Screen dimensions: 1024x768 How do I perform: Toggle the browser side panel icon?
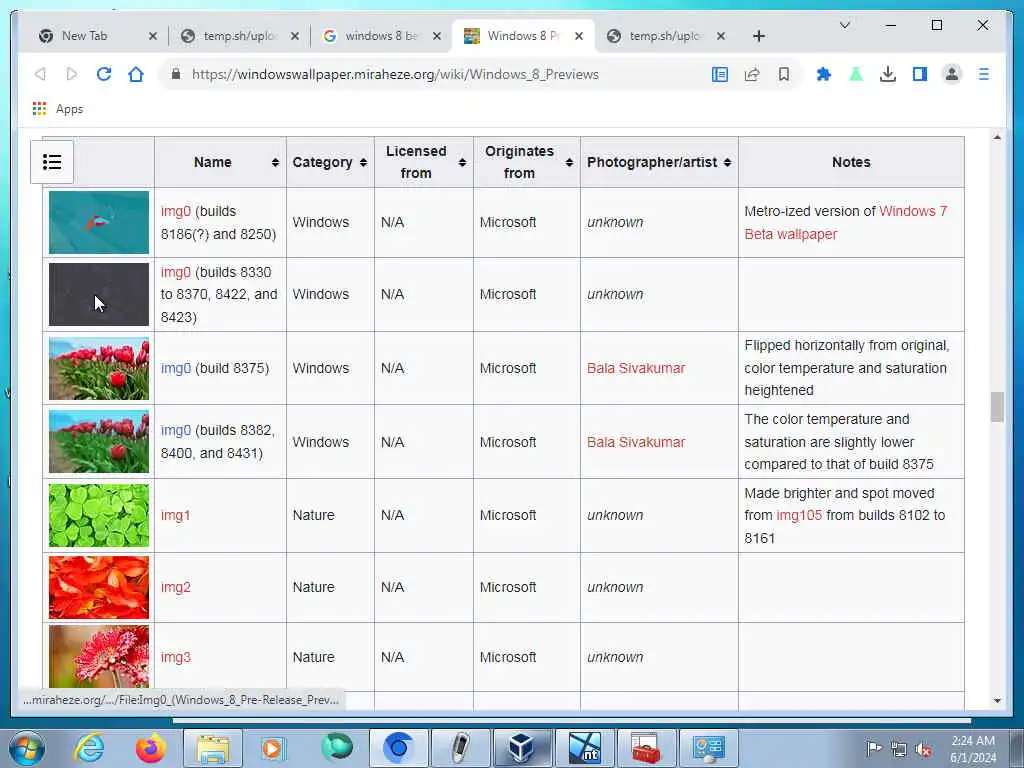(x=920, y=74)
